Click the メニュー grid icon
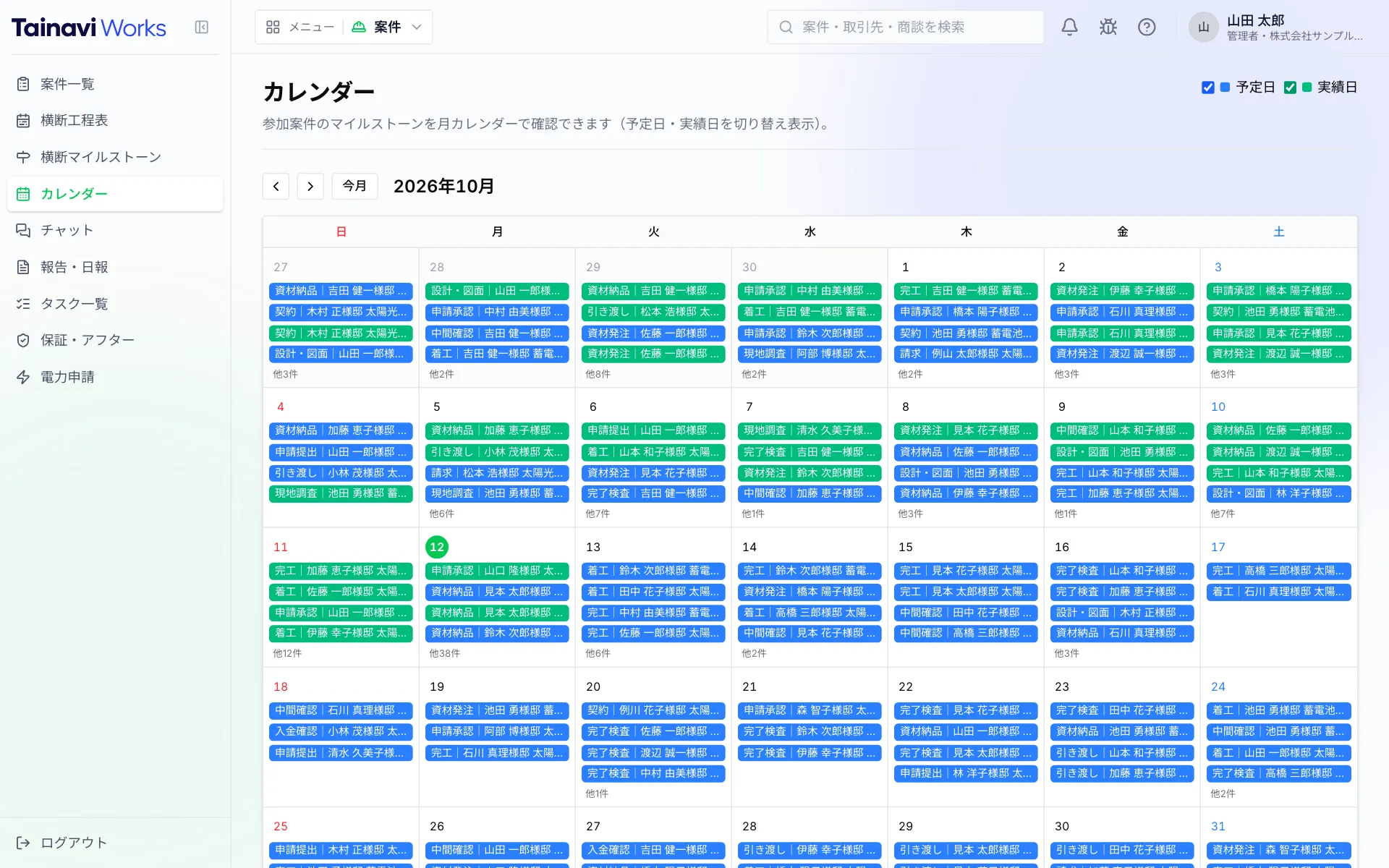Screen dimensions: 1389x868 click(x=273, y=27)
